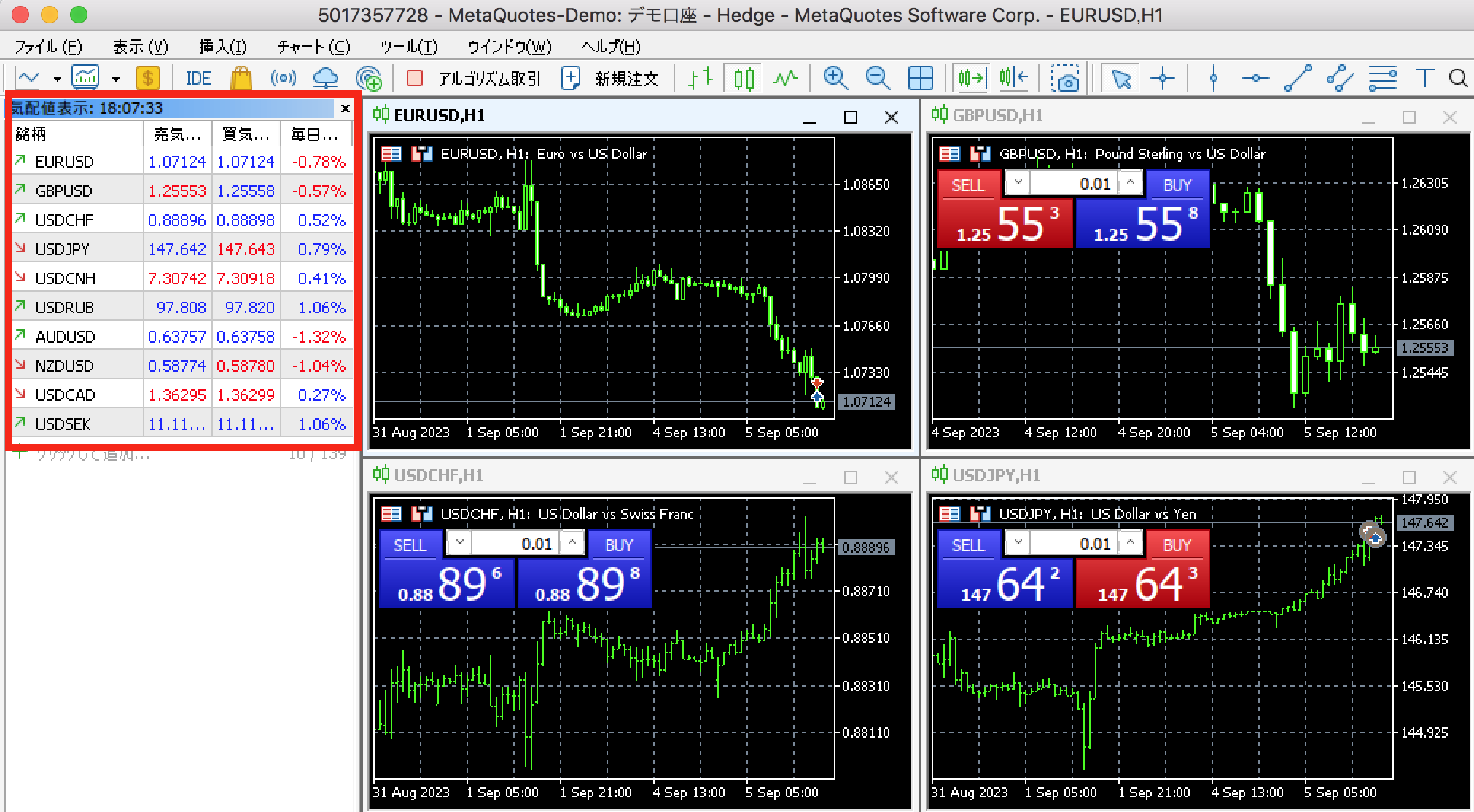
Task: Decrease lot volume on USDCHF chart
Action: click(459, 543)
